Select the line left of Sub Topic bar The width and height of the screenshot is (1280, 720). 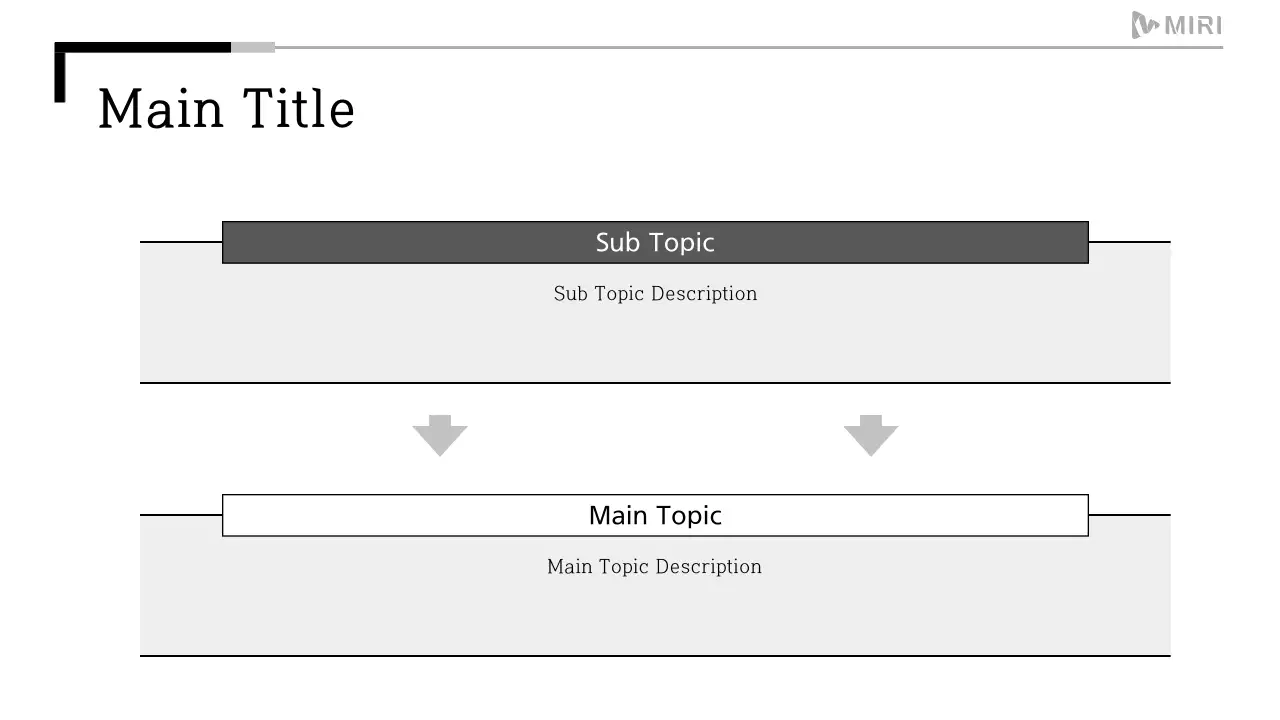pyautogui.click(x=181, y=242)
